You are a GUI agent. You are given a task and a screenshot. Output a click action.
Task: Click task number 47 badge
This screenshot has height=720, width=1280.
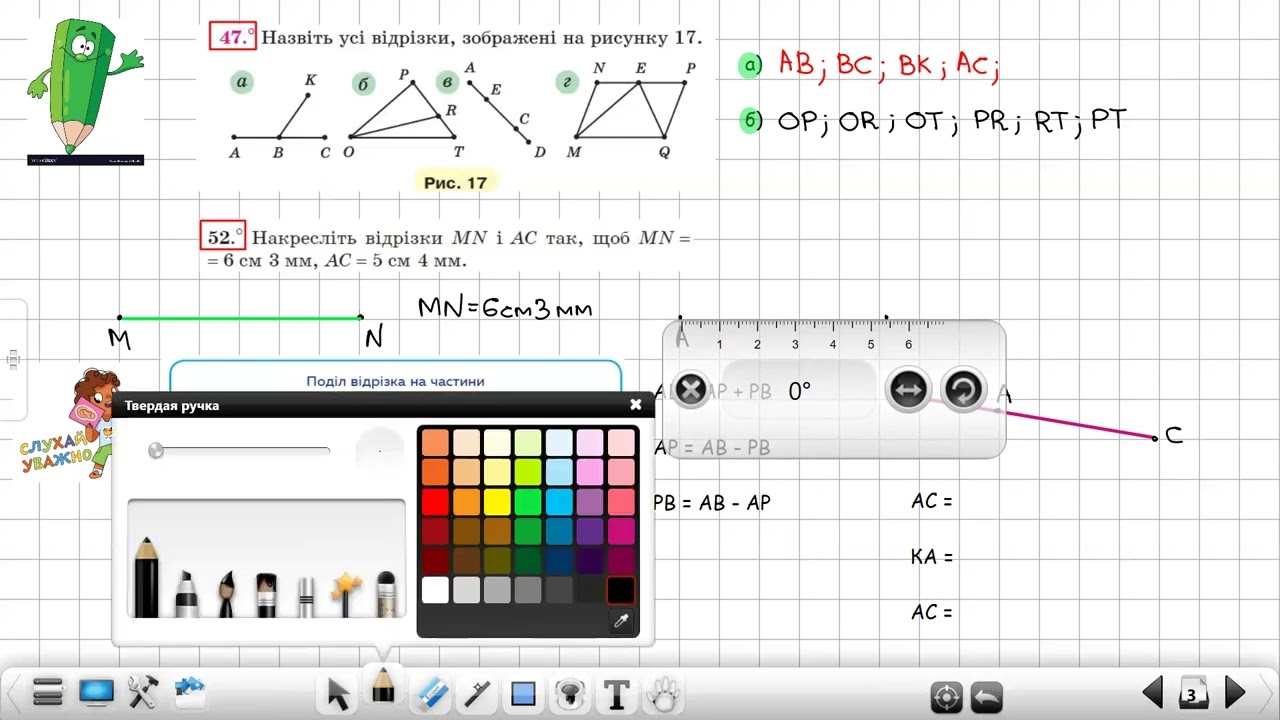click(232, 37)
